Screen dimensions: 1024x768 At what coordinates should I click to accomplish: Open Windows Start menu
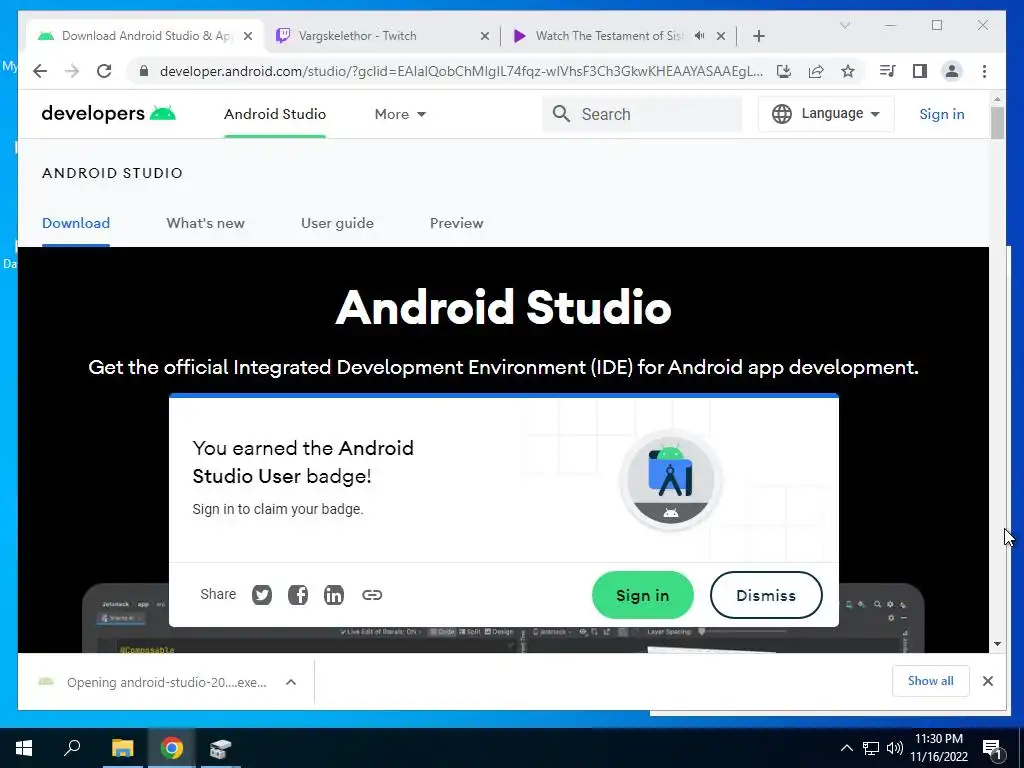[24, 748]
